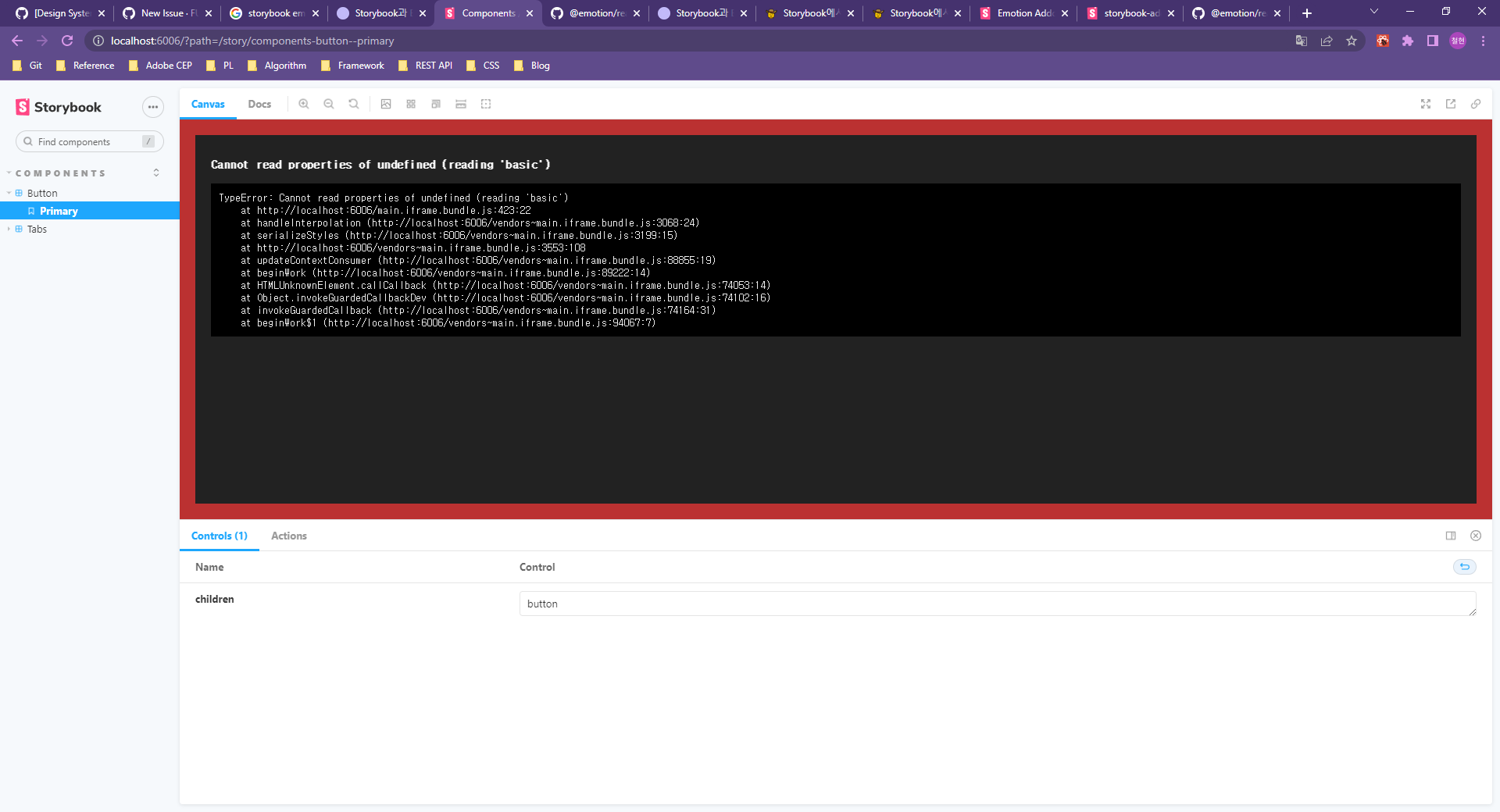Go full screen on the canvas

(x=1426, y=103)
